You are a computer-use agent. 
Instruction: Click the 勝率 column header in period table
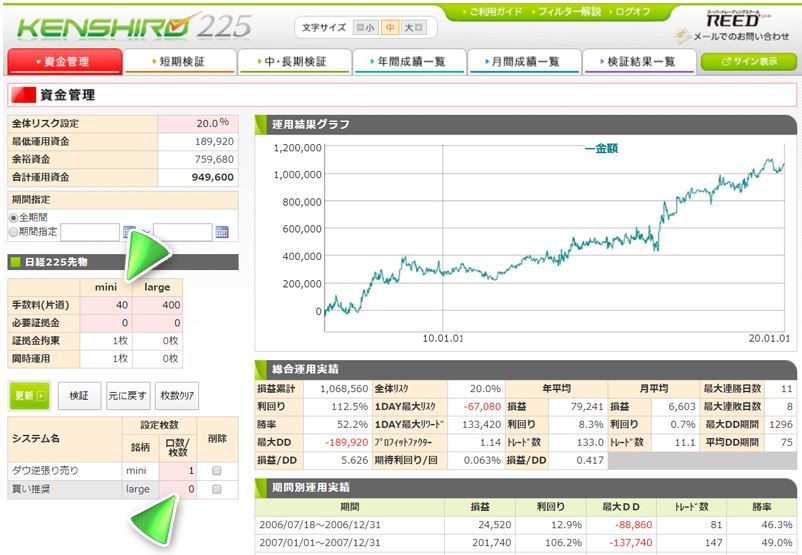(x=762, y=507)
